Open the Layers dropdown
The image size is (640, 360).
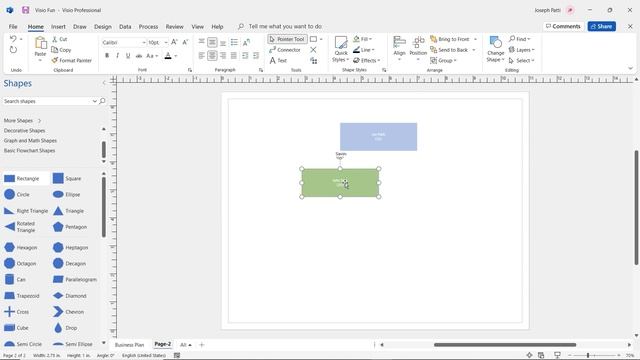tap(522, 50)
